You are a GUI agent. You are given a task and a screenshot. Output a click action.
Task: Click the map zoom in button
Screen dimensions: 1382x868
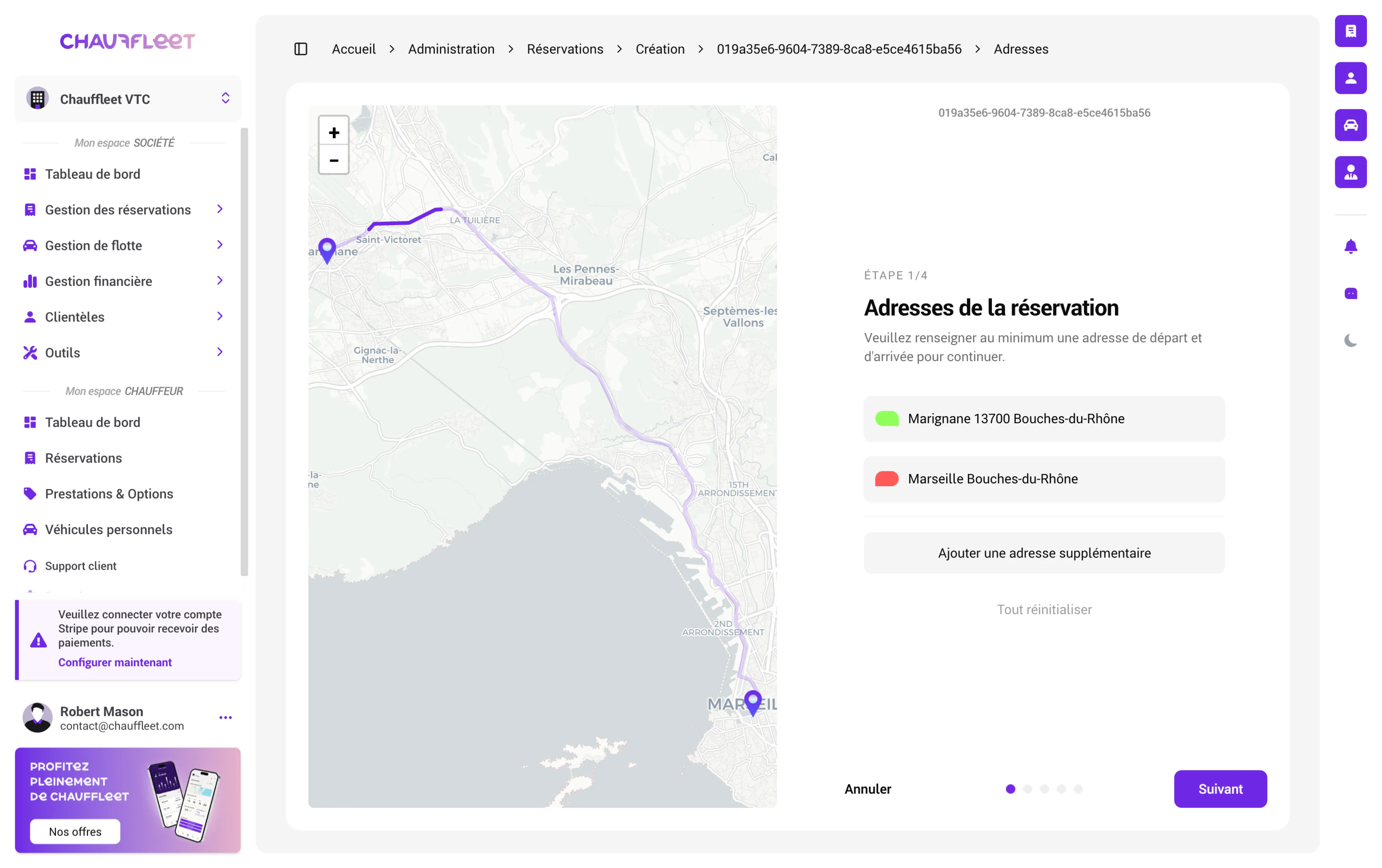[x=334, y=133]
